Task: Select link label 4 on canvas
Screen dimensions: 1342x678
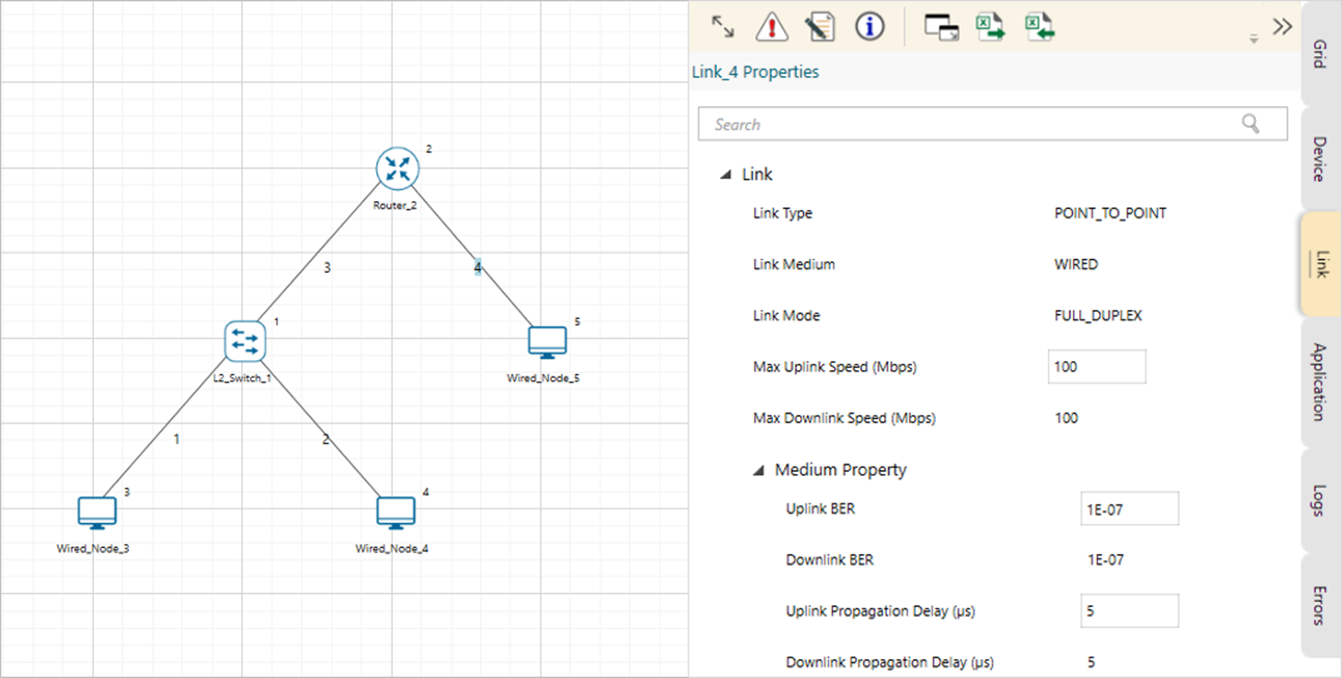Action: [478, 267]
